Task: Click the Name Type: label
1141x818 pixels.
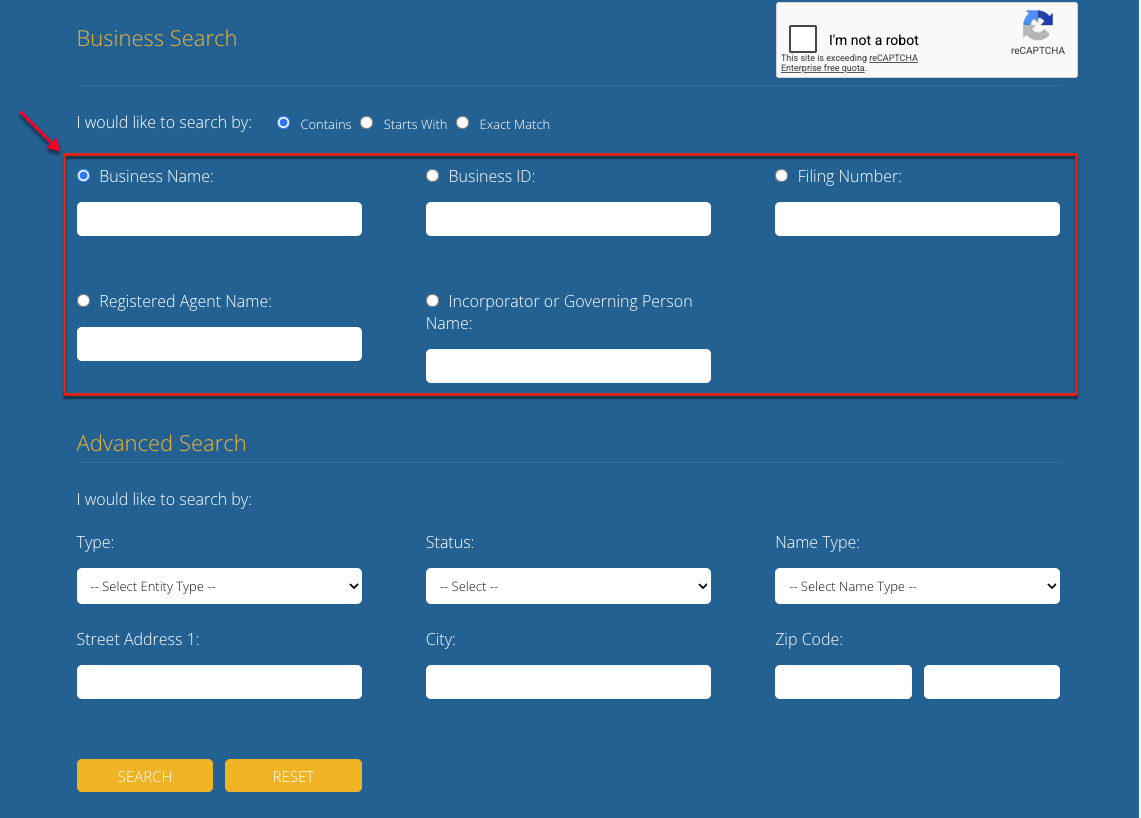Action: (x=817, y=543)
